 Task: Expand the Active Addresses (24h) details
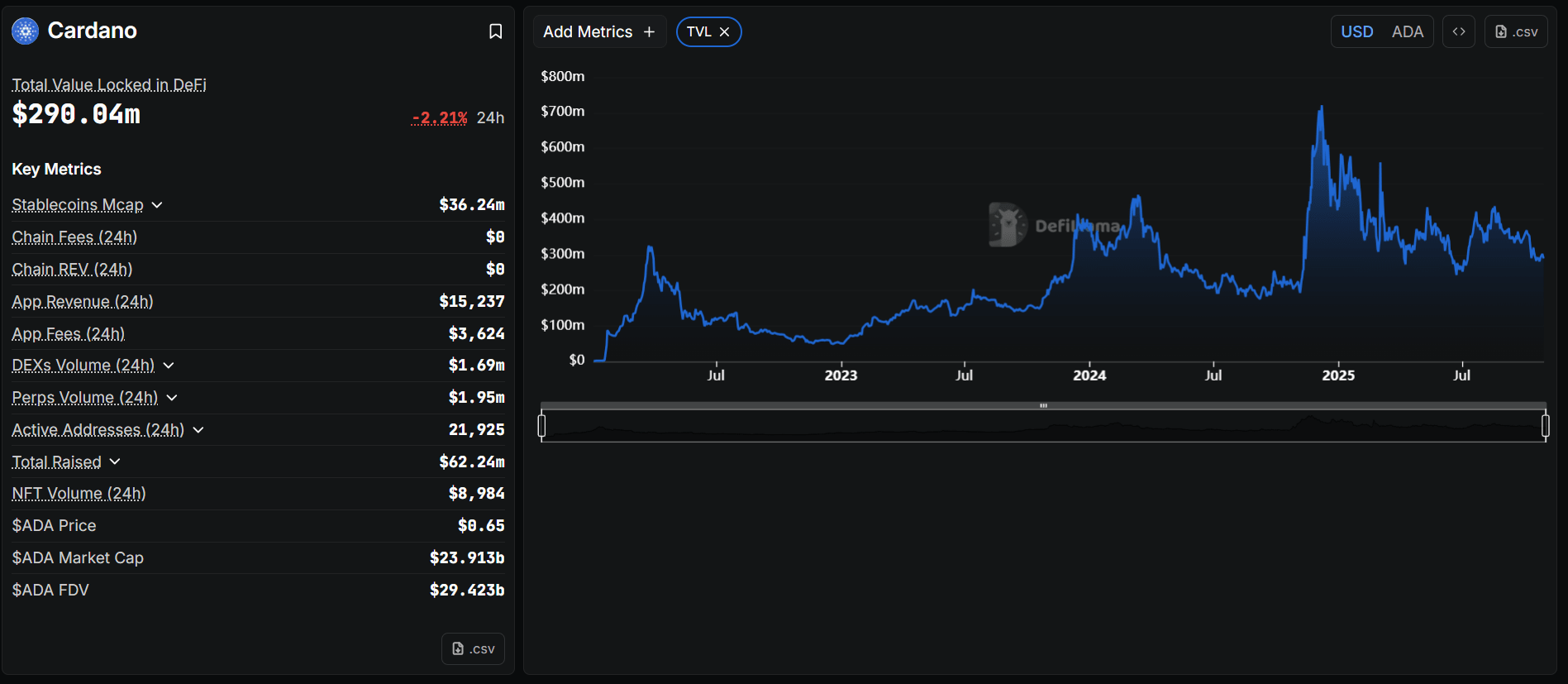[198, 429]
